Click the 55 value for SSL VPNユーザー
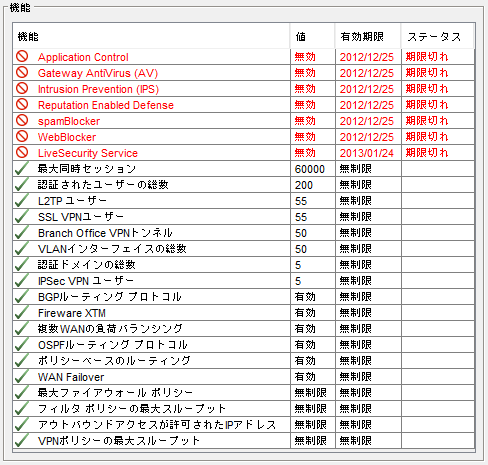 tap(301, 217)
